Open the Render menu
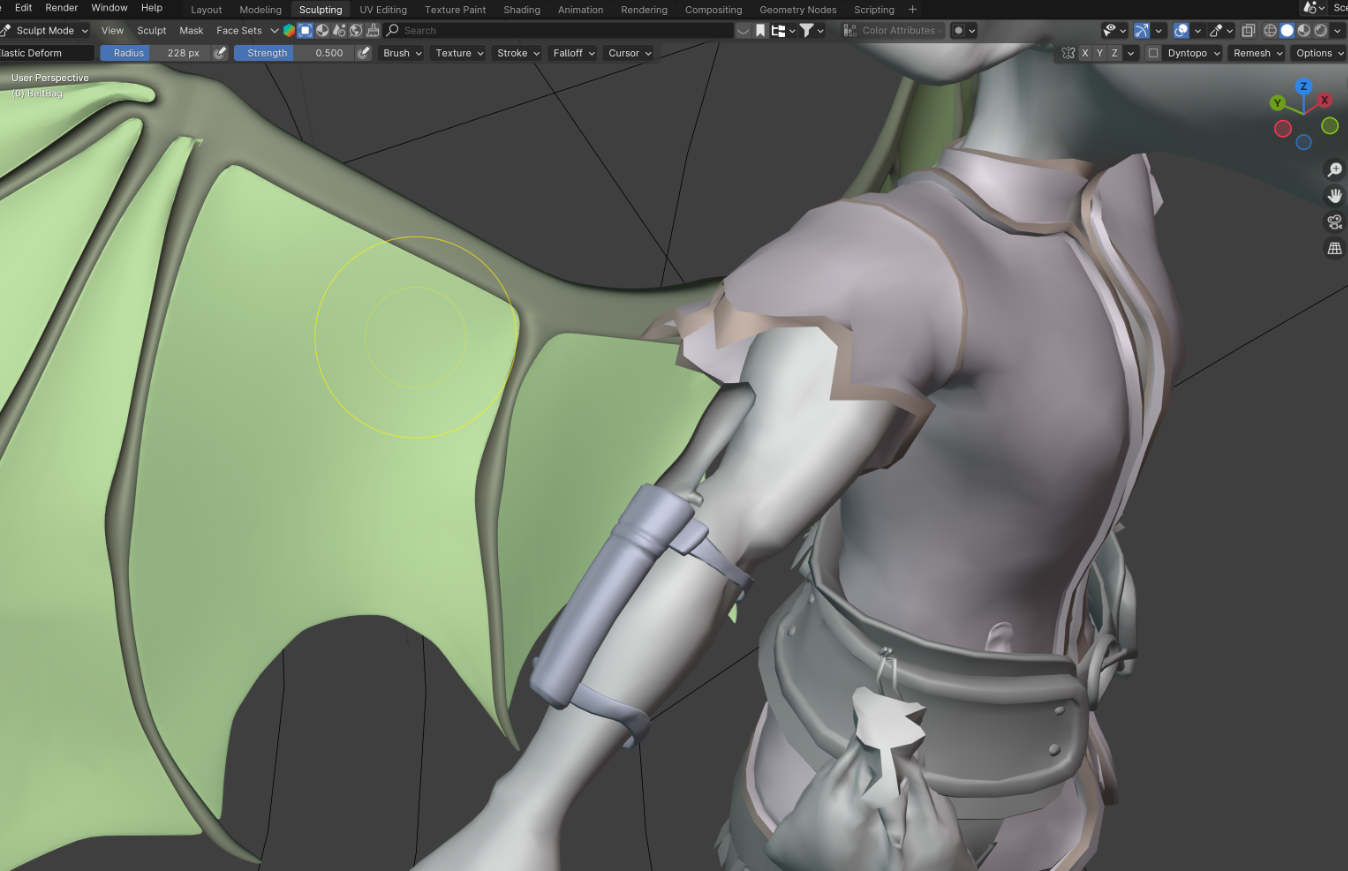 tap(62, 7)
